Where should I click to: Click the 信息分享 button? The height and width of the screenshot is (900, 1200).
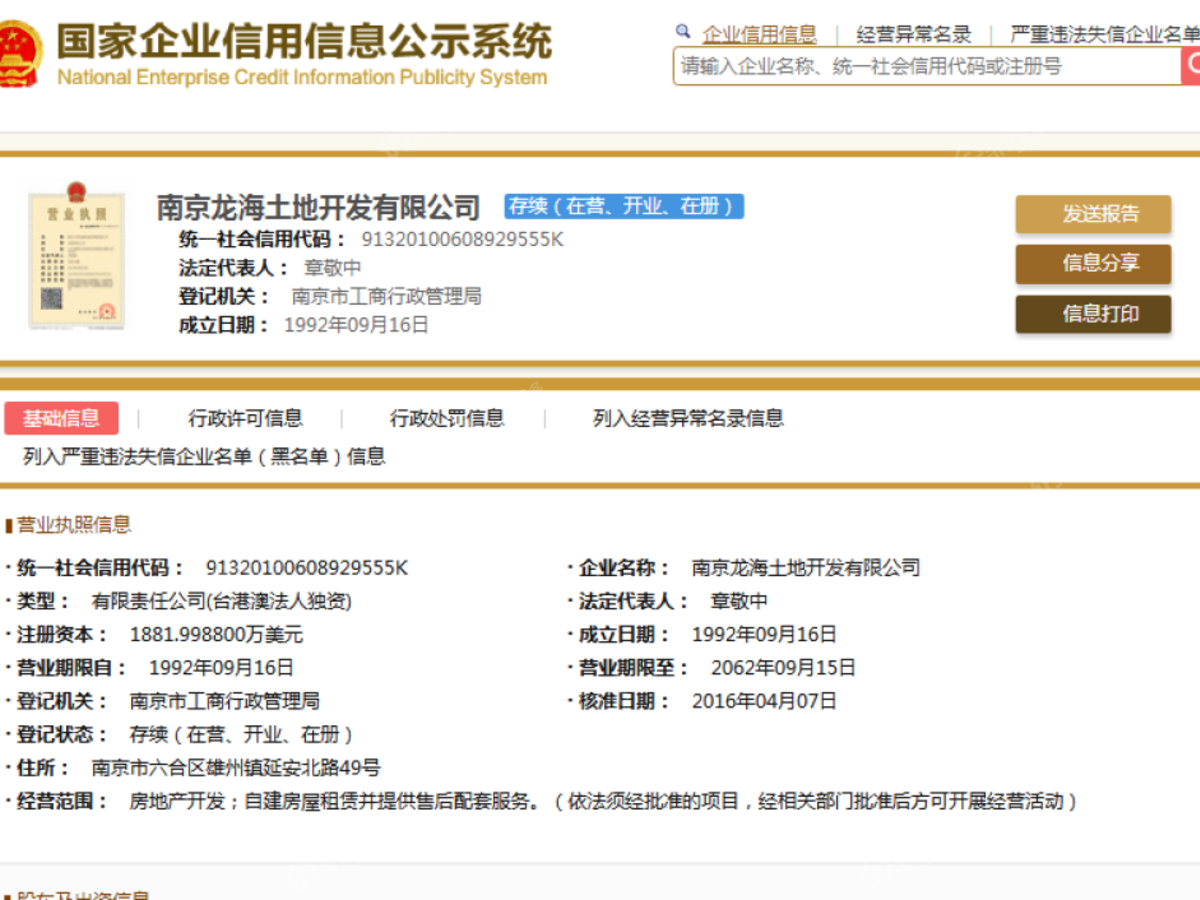tap(1093, 264)
